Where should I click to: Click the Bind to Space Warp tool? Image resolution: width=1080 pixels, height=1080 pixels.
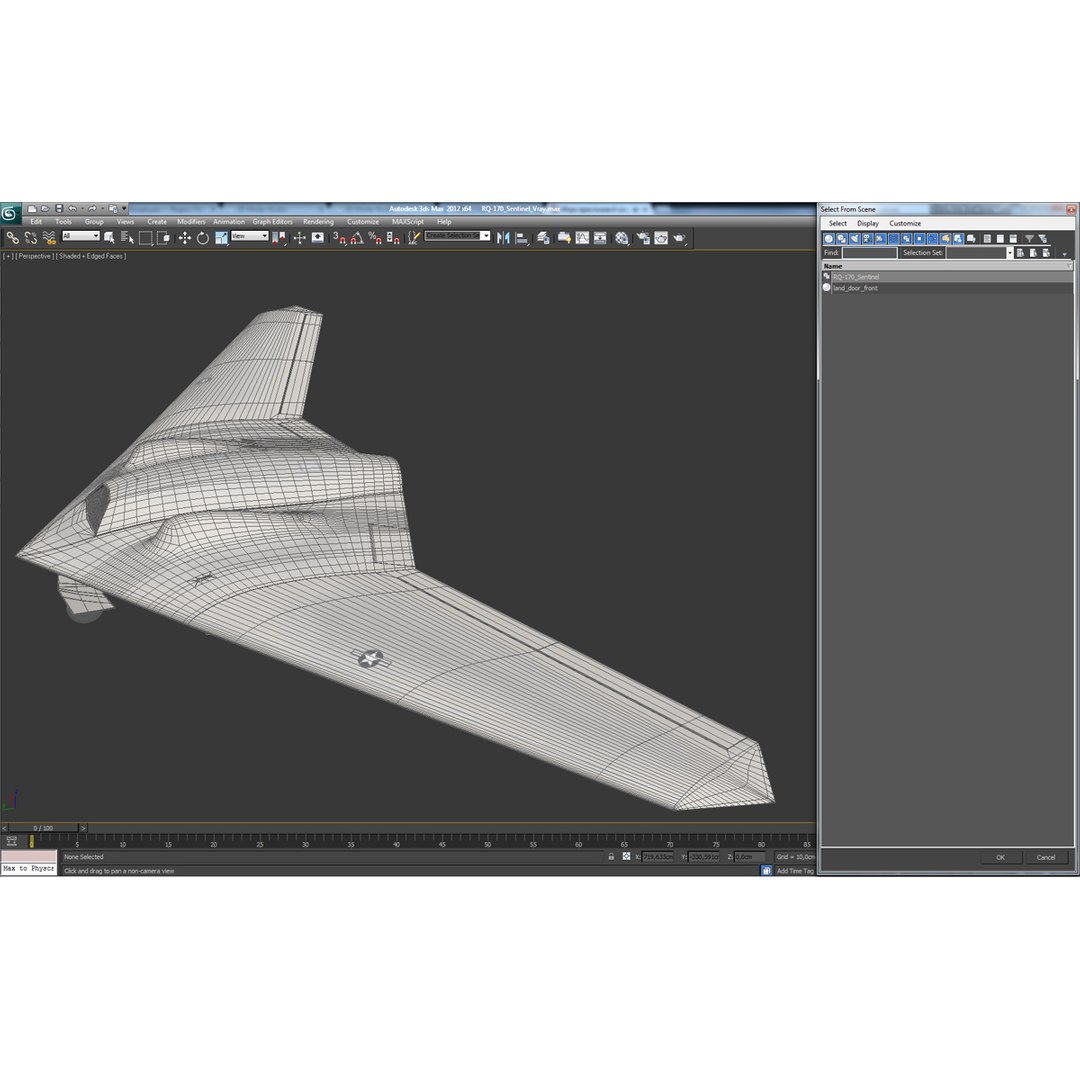click(x=49, y=238)
